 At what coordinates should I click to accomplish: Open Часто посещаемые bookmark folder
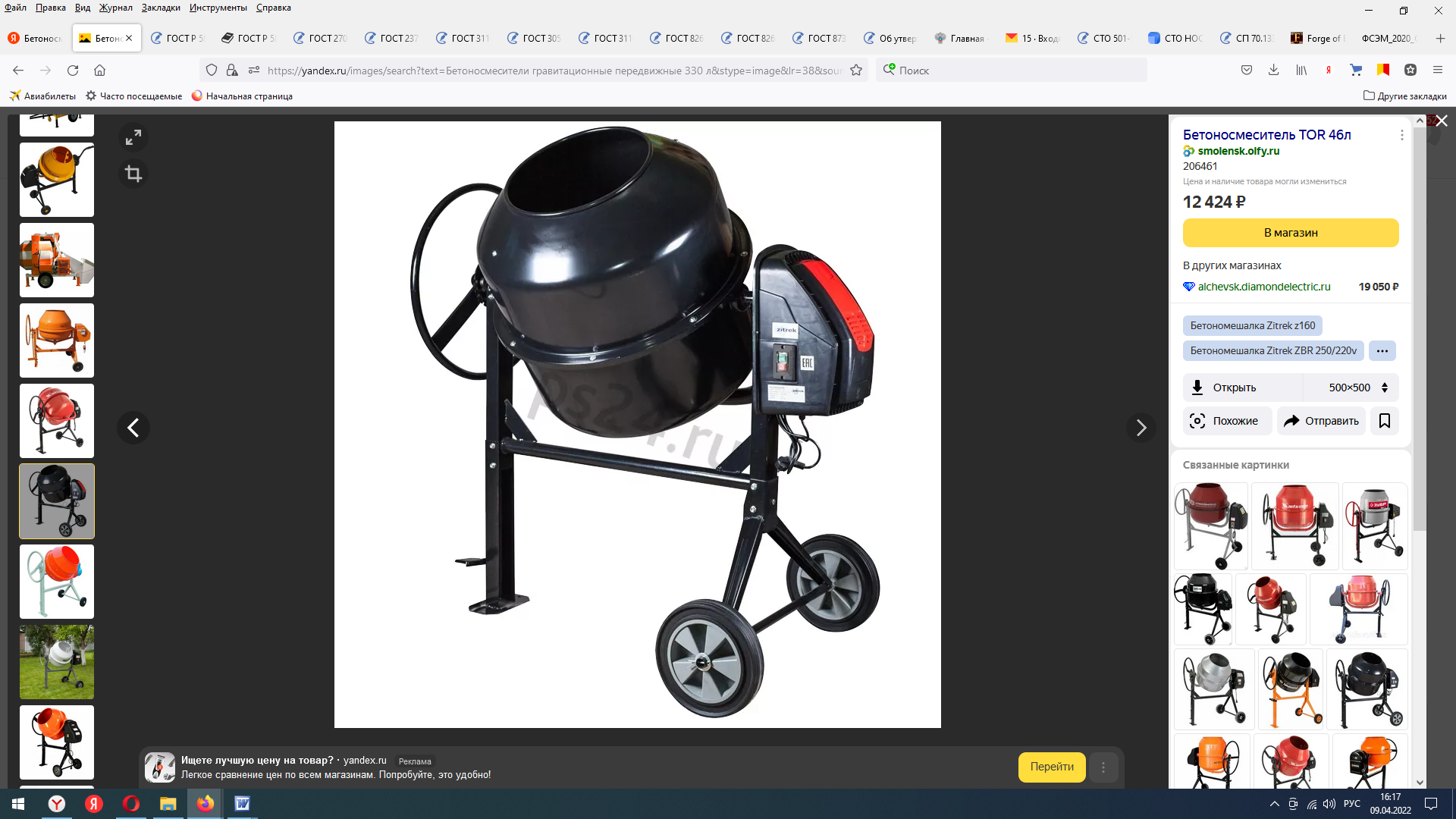point(133,96)
